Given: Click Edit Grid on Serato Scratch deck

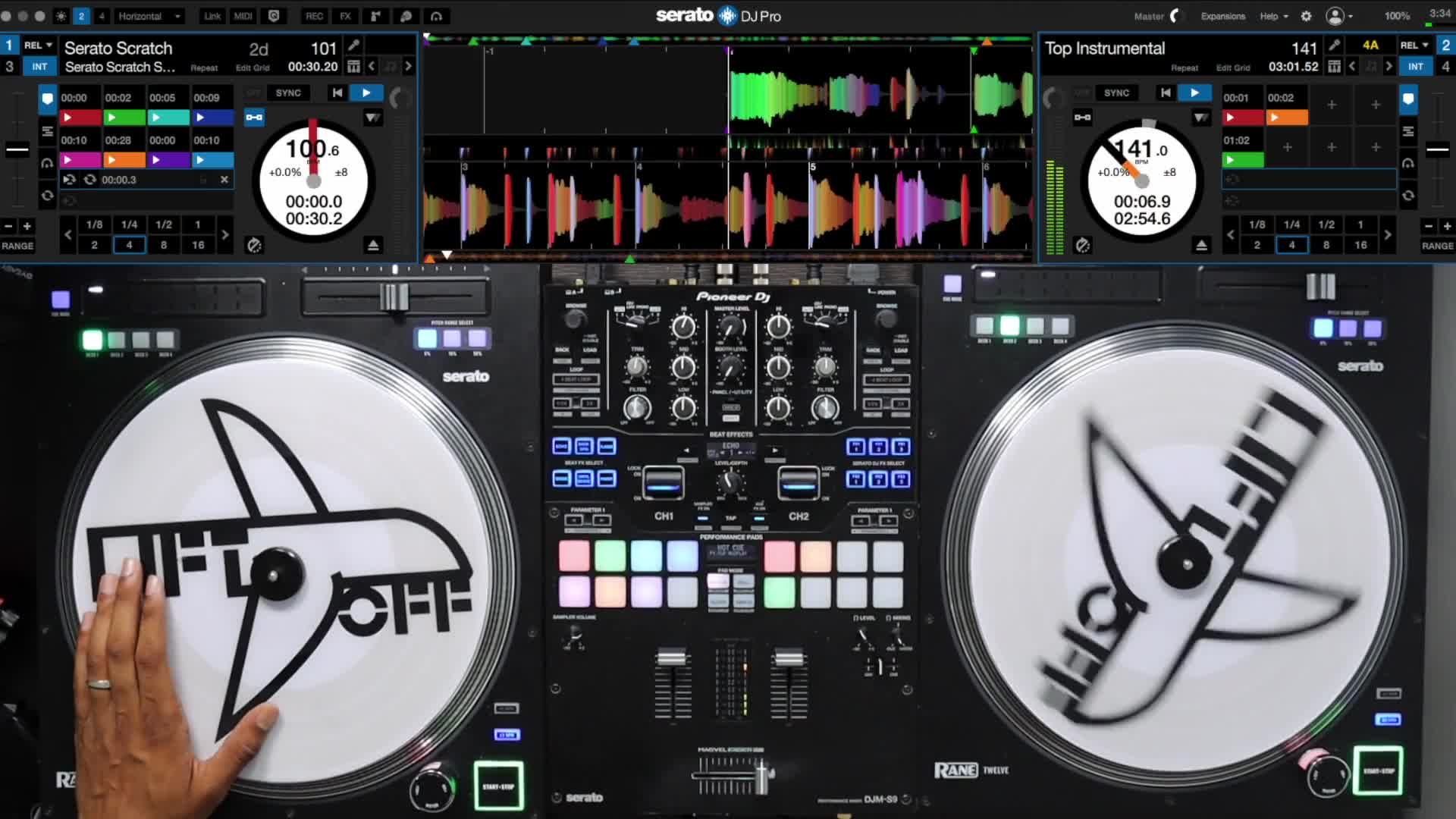Looking at the screenshot, I should (253, 68).
